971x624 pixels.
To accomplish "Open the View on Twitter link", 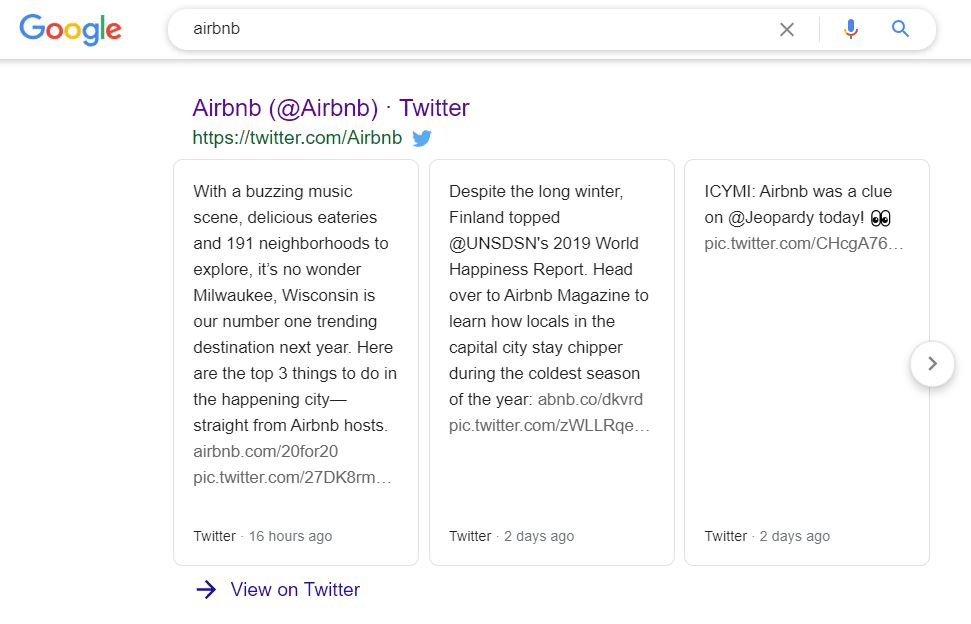I will click(294, 589).
